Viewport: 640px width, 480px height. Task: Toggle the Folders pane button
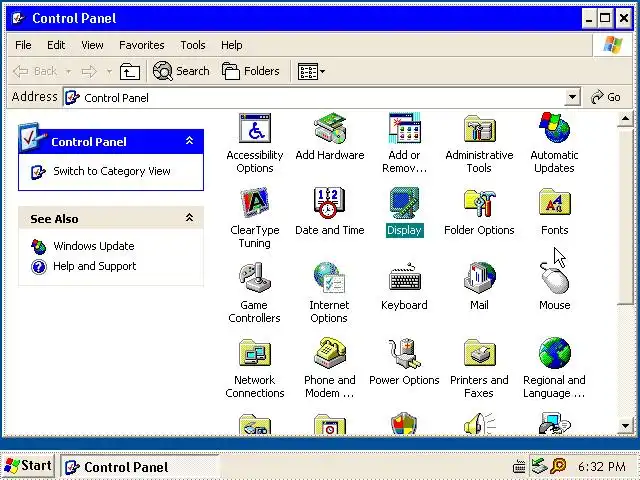tap(251, 71)
